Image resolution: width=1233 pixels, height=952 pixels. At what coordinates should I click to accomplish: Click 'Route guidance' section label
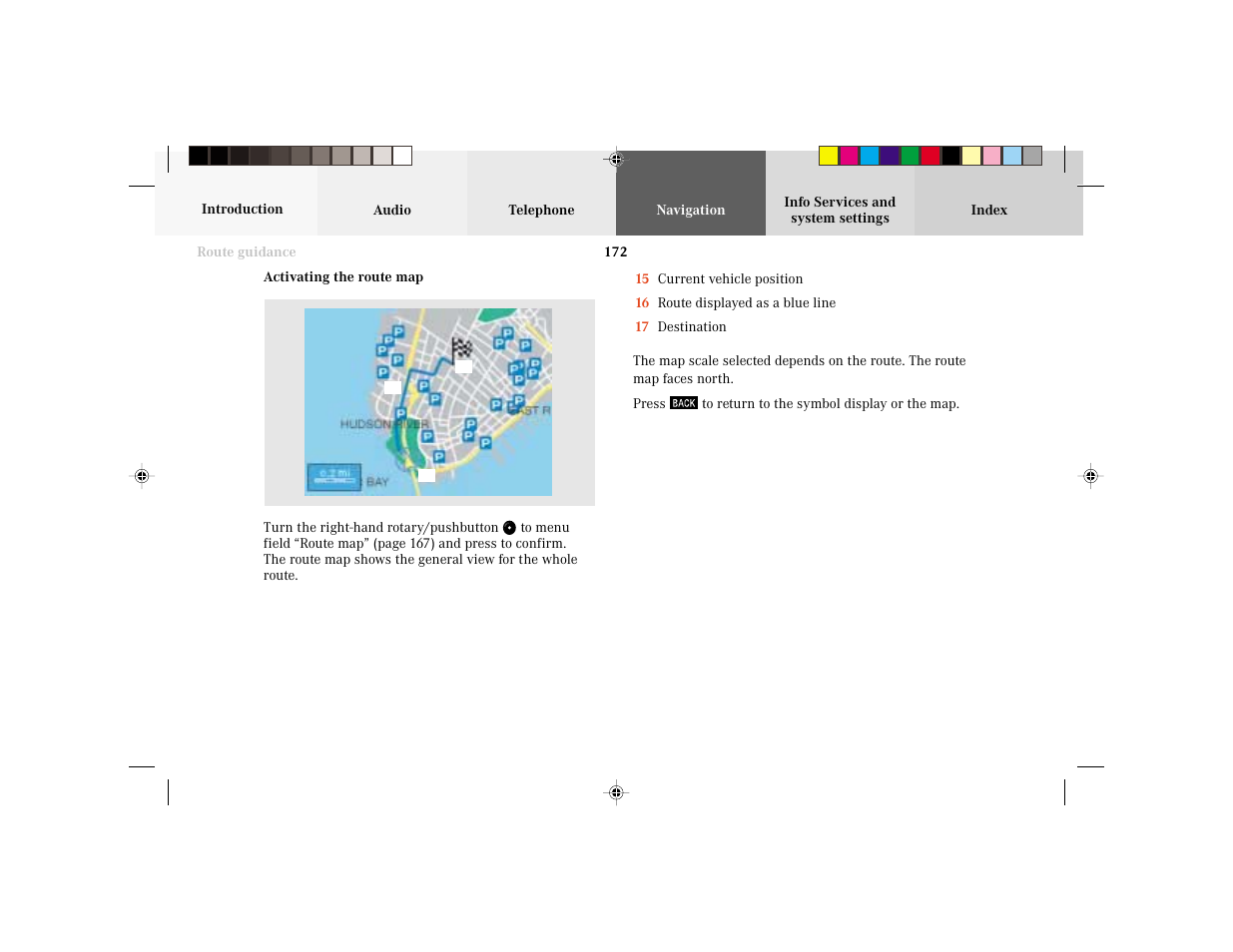pos(247,252)
